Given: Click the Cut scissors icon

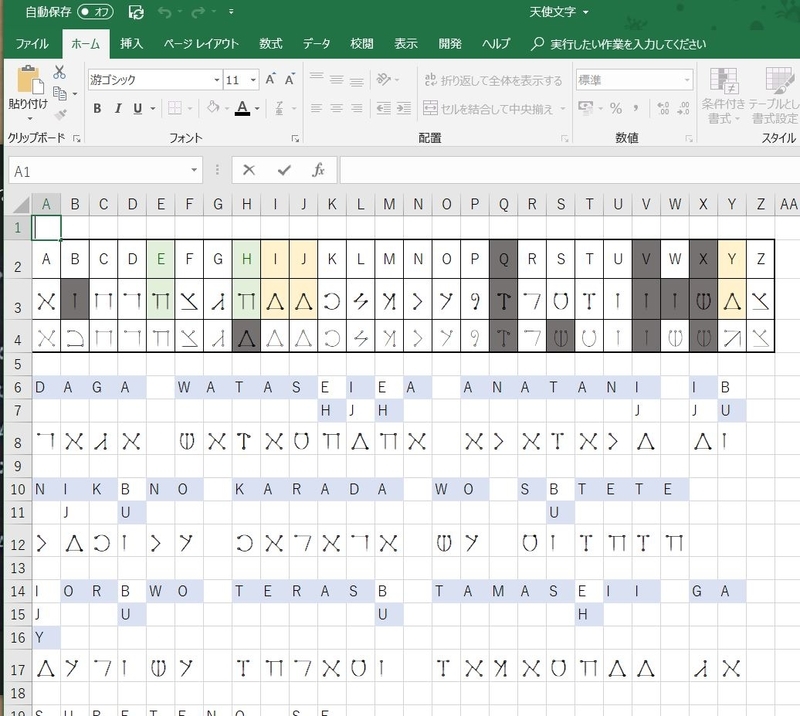Looking at the screenshot, I should point(59,72).
